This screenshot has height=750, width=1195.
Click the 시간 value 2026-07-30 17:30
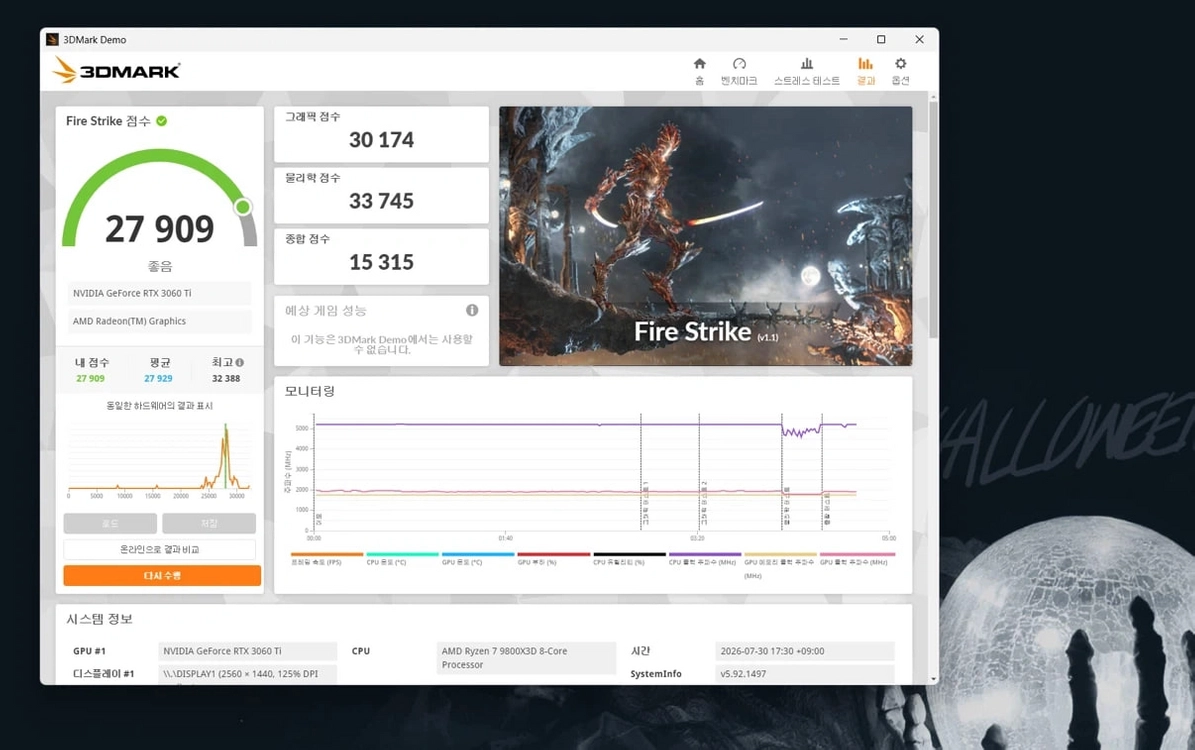click(804, 651)
